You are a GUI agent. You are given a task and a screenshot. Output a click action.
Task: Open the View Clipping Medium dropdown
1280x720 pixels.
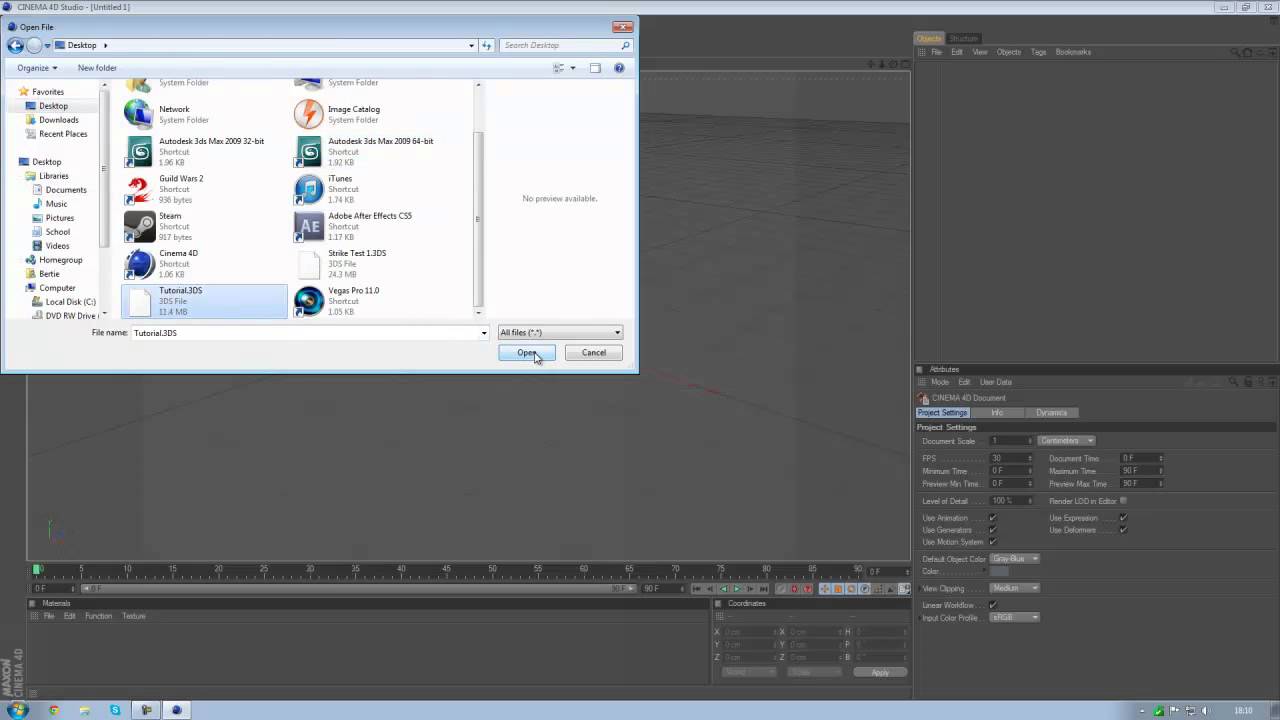point(1015,588)
